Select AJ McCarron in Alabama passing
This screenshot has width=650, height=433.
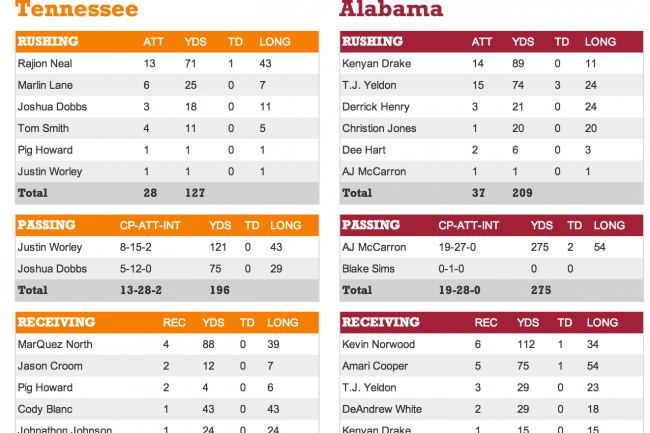click(374, 247)
